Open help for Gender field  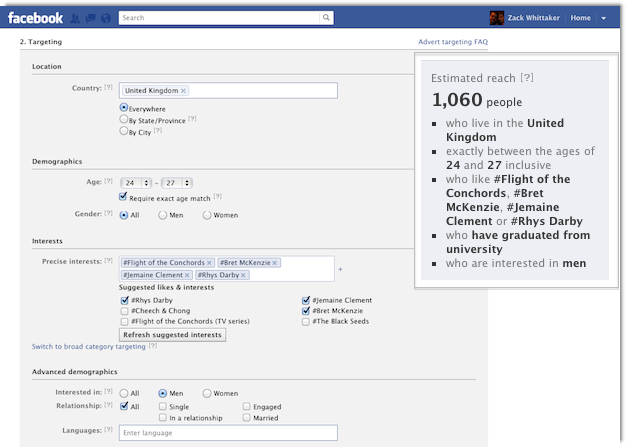[109, 213]
